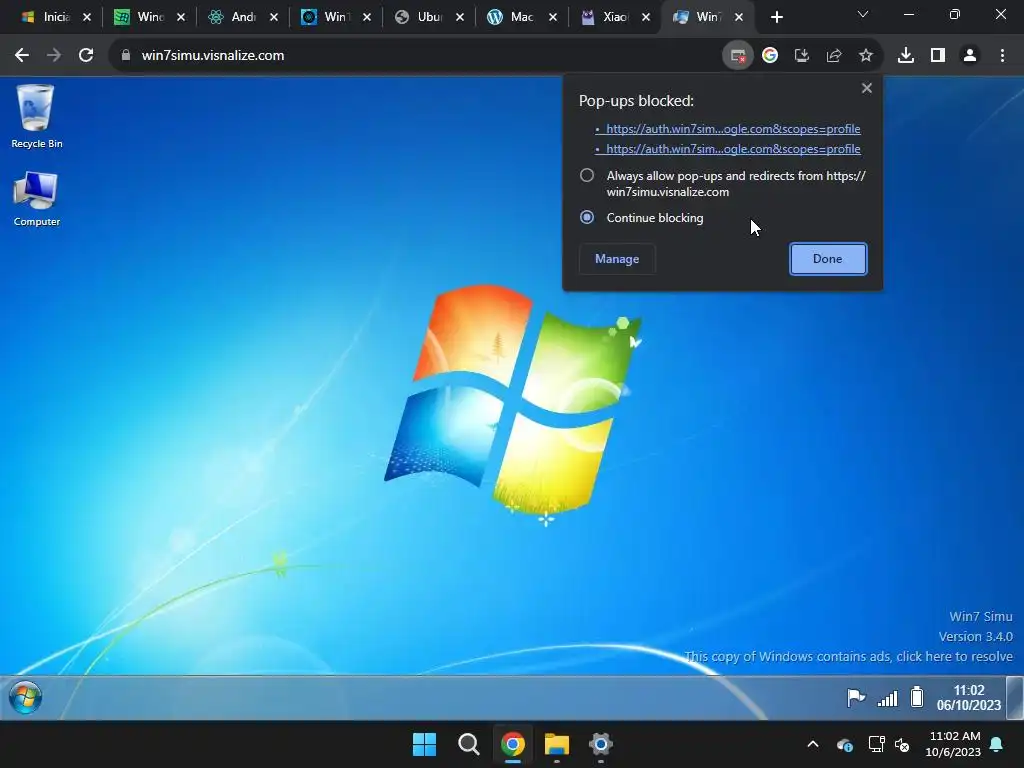
Task: Click the pop-up blocked icon in address bar
Action: pos(738,56)
